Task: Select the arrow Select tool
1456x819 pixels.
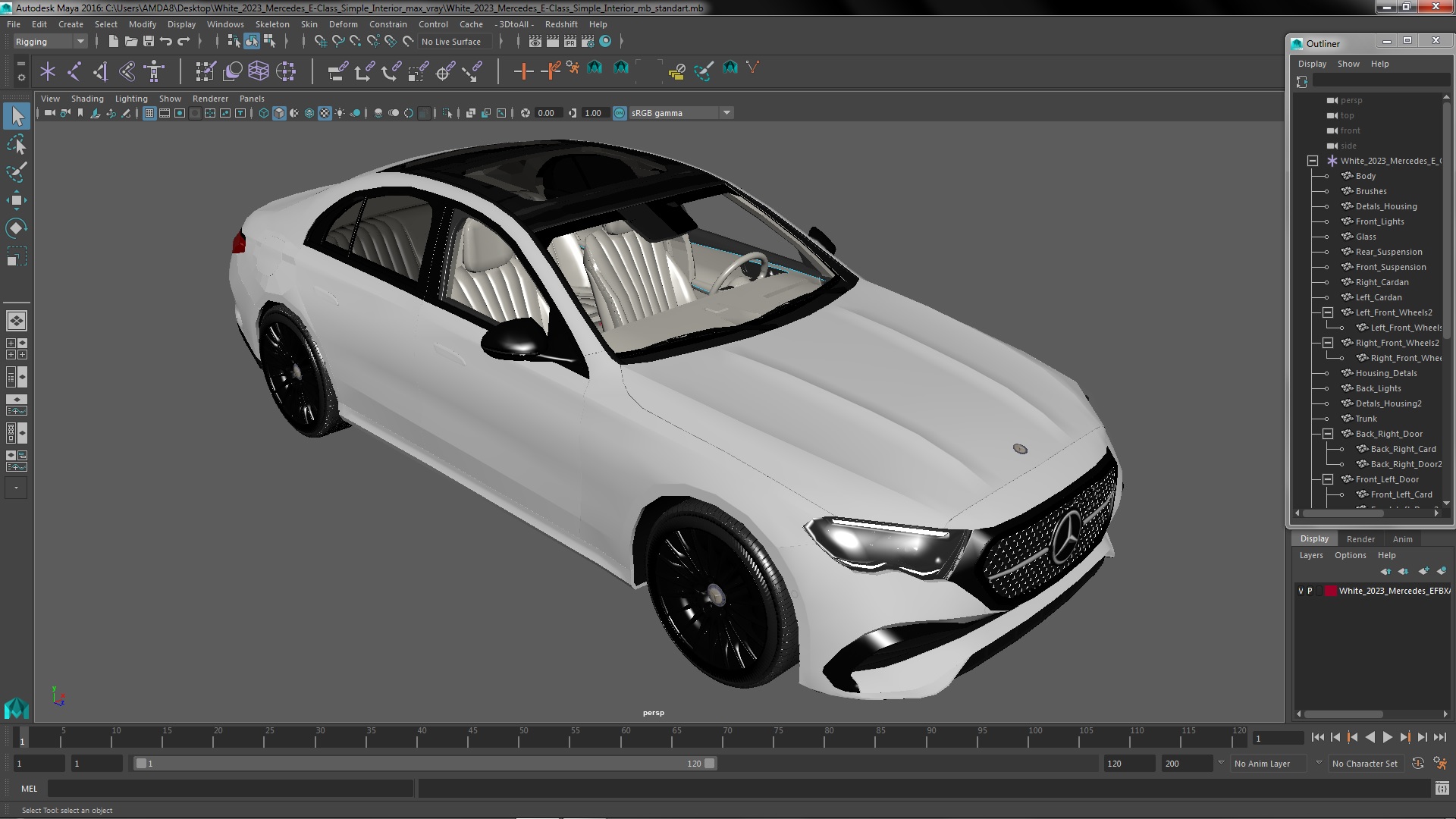Action: click(17, 116)
